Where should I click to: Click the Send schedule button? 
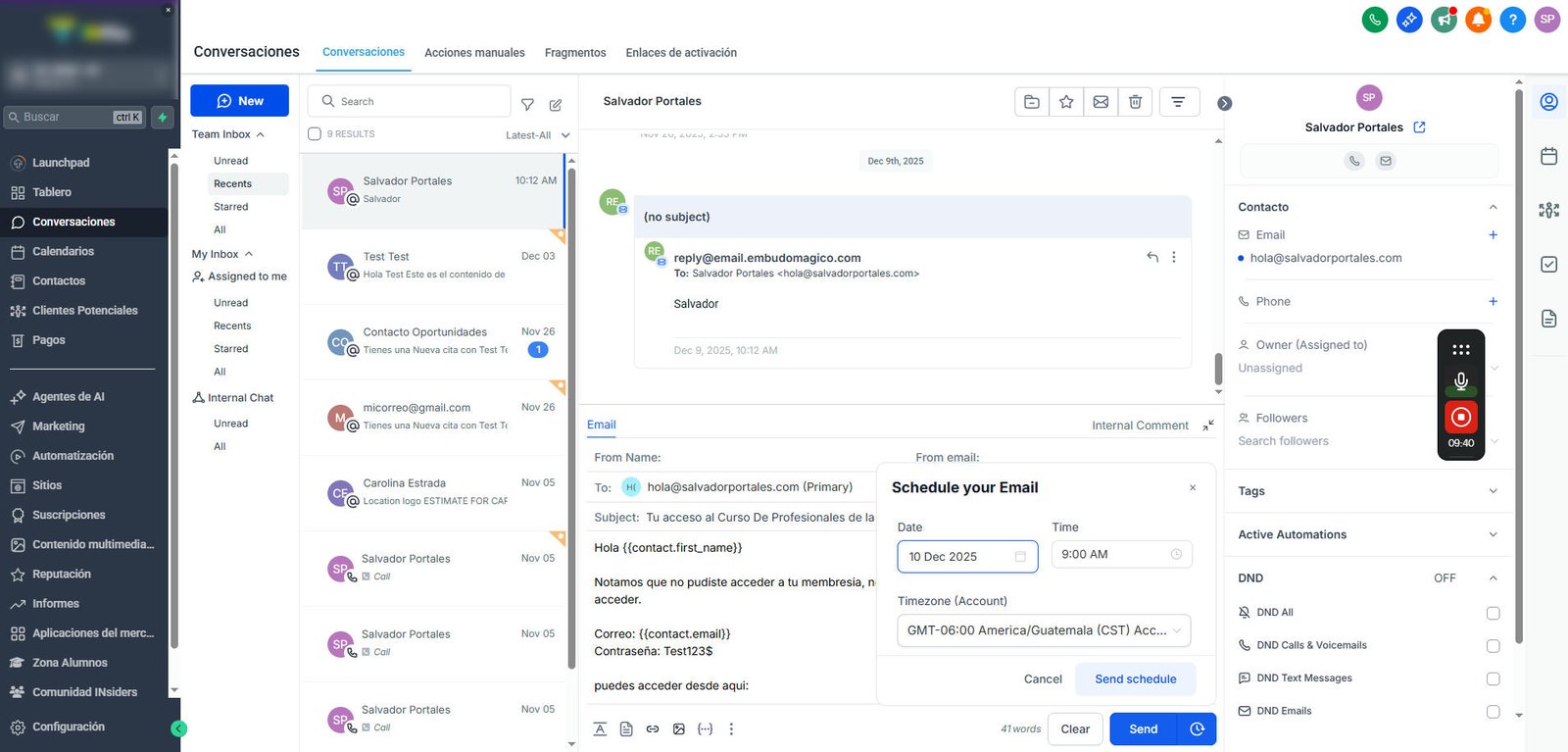pyautogui.click(x=1136, y=679)
